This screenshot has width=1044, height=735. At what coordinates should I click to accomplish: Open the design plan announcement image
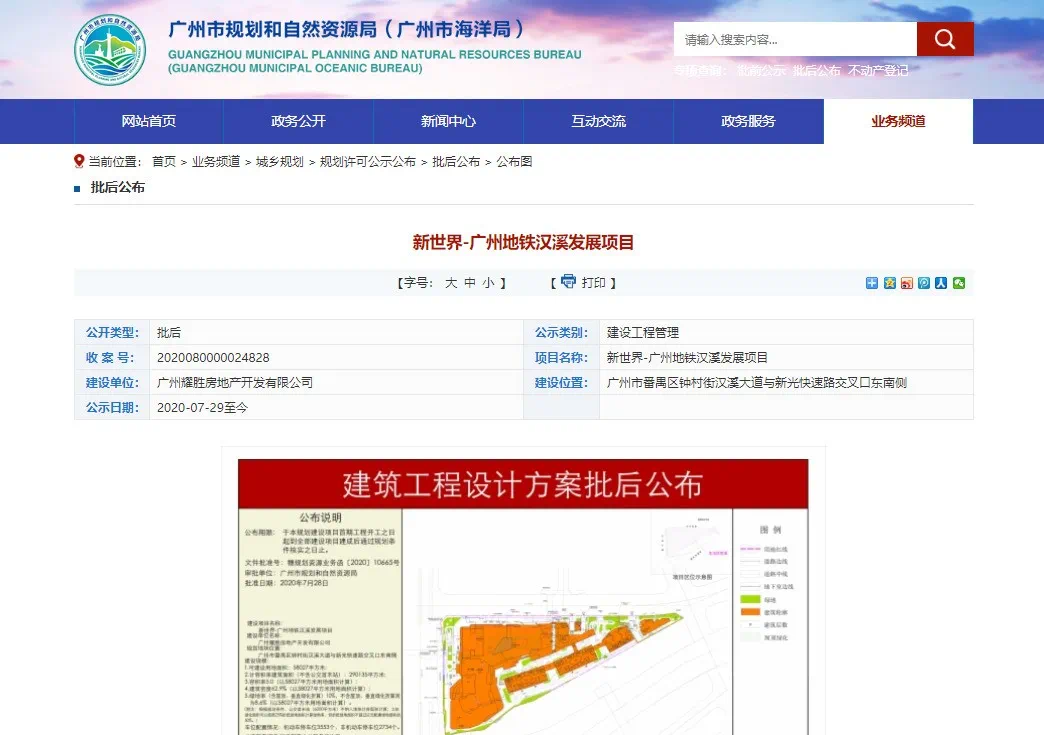523,596
